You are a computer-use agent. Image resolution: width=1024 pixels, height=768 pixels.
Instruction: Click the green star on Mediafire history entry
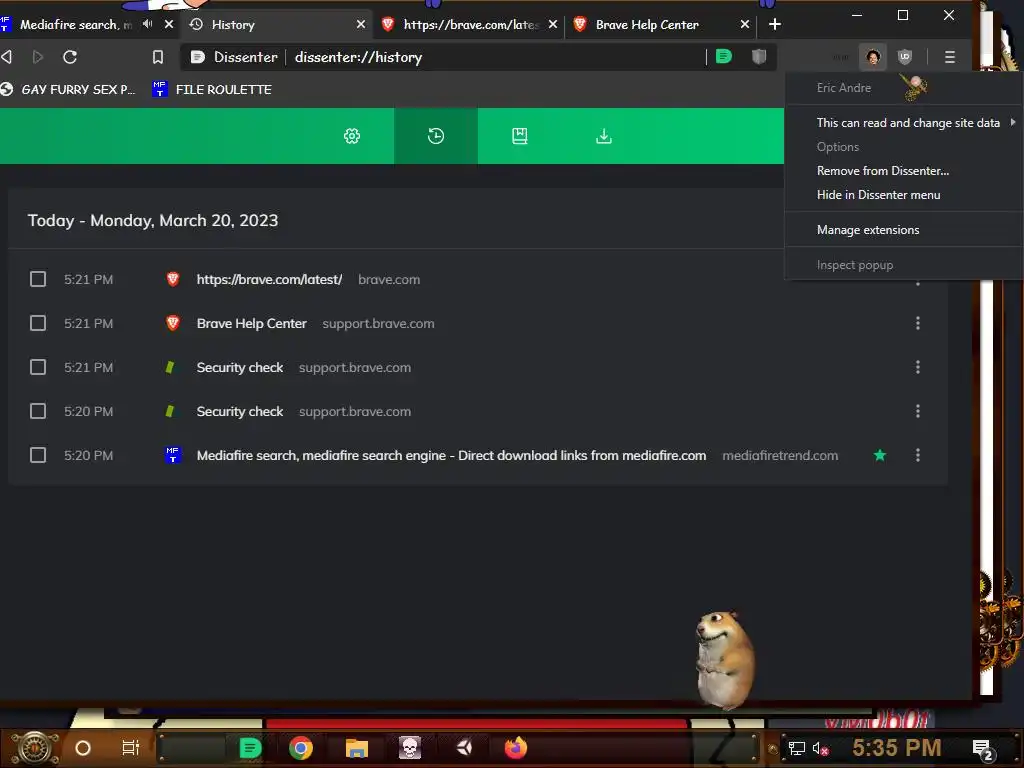click(880, 455)
